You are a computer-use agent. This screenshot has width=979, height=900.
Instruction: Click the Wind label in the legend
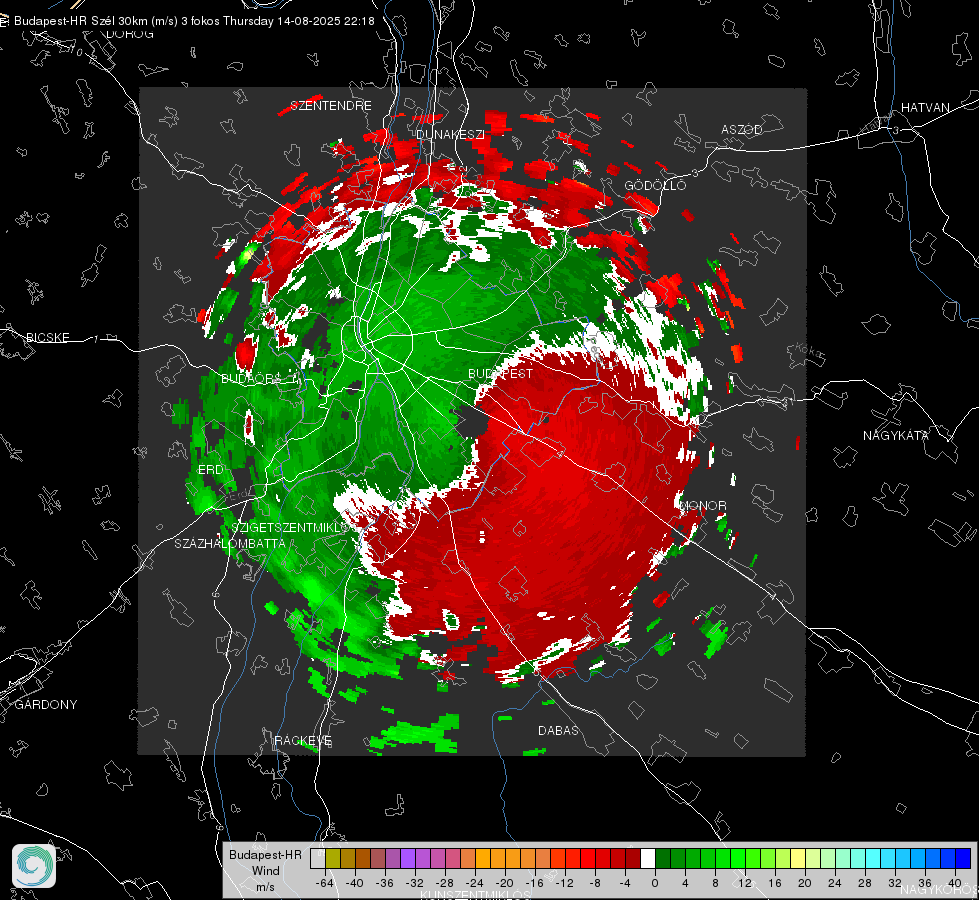(265, 870)
